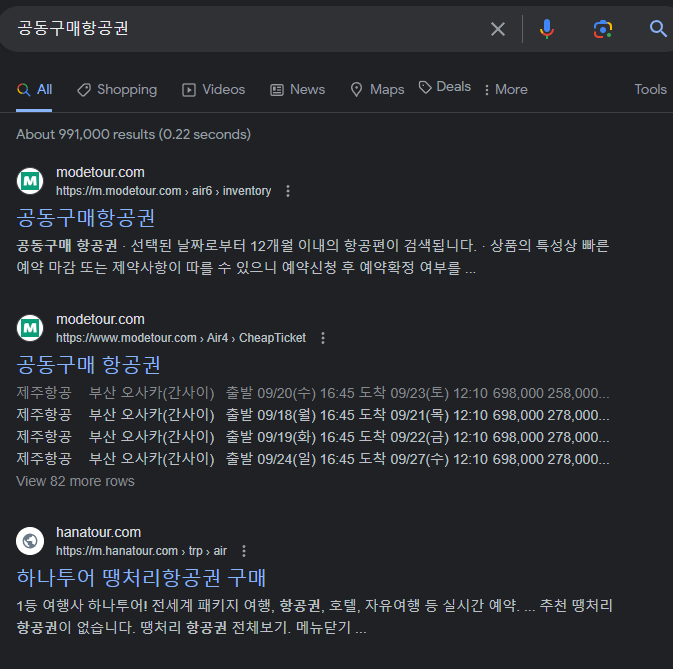This screenshot has width=673, height=669.
Task: Submit search with the magnifying glass icon
Action: (x=658, y=29)
